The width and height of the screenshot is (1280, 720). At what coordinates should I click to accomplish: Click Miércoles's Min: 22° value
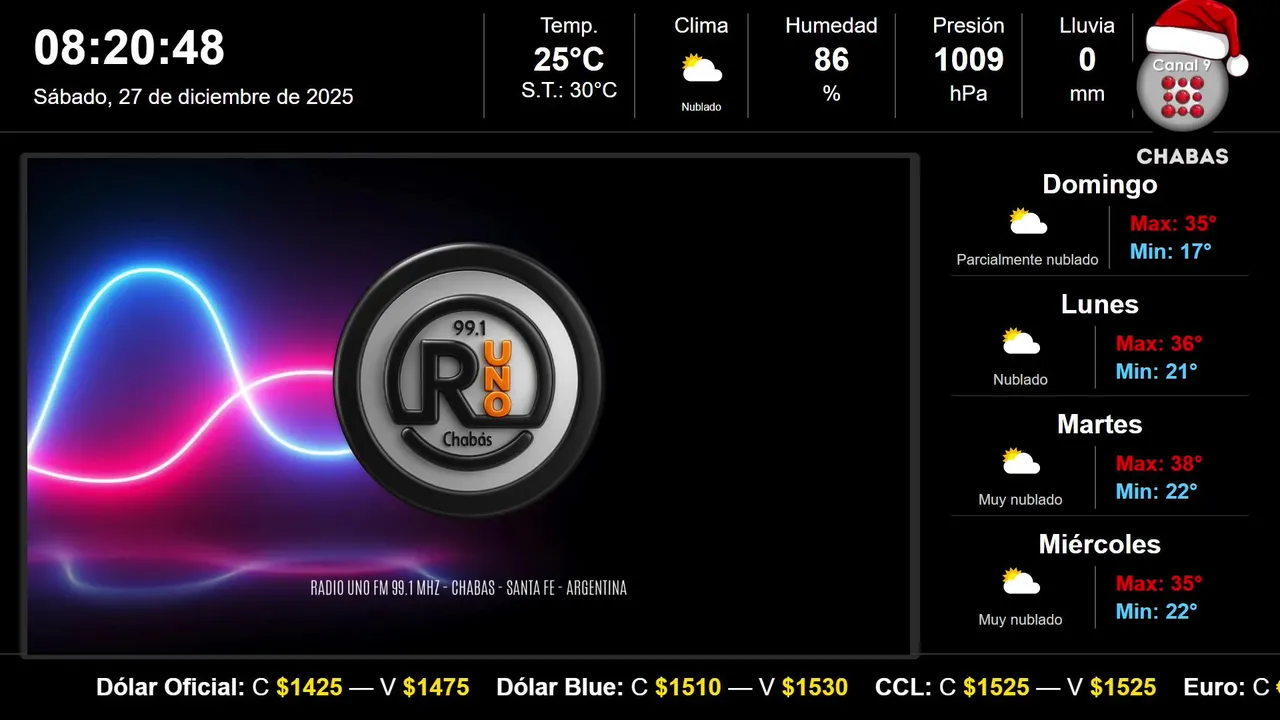click(x=1156, y=611)
